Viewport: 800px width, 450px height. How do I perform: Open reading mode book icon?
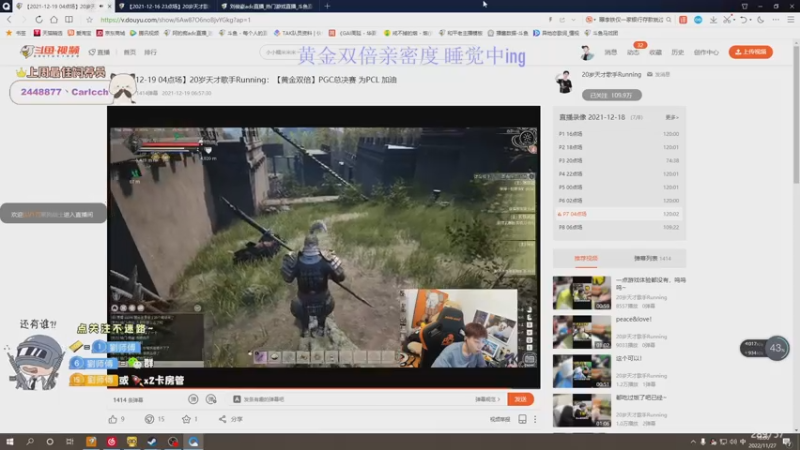(x=69, y=20)
